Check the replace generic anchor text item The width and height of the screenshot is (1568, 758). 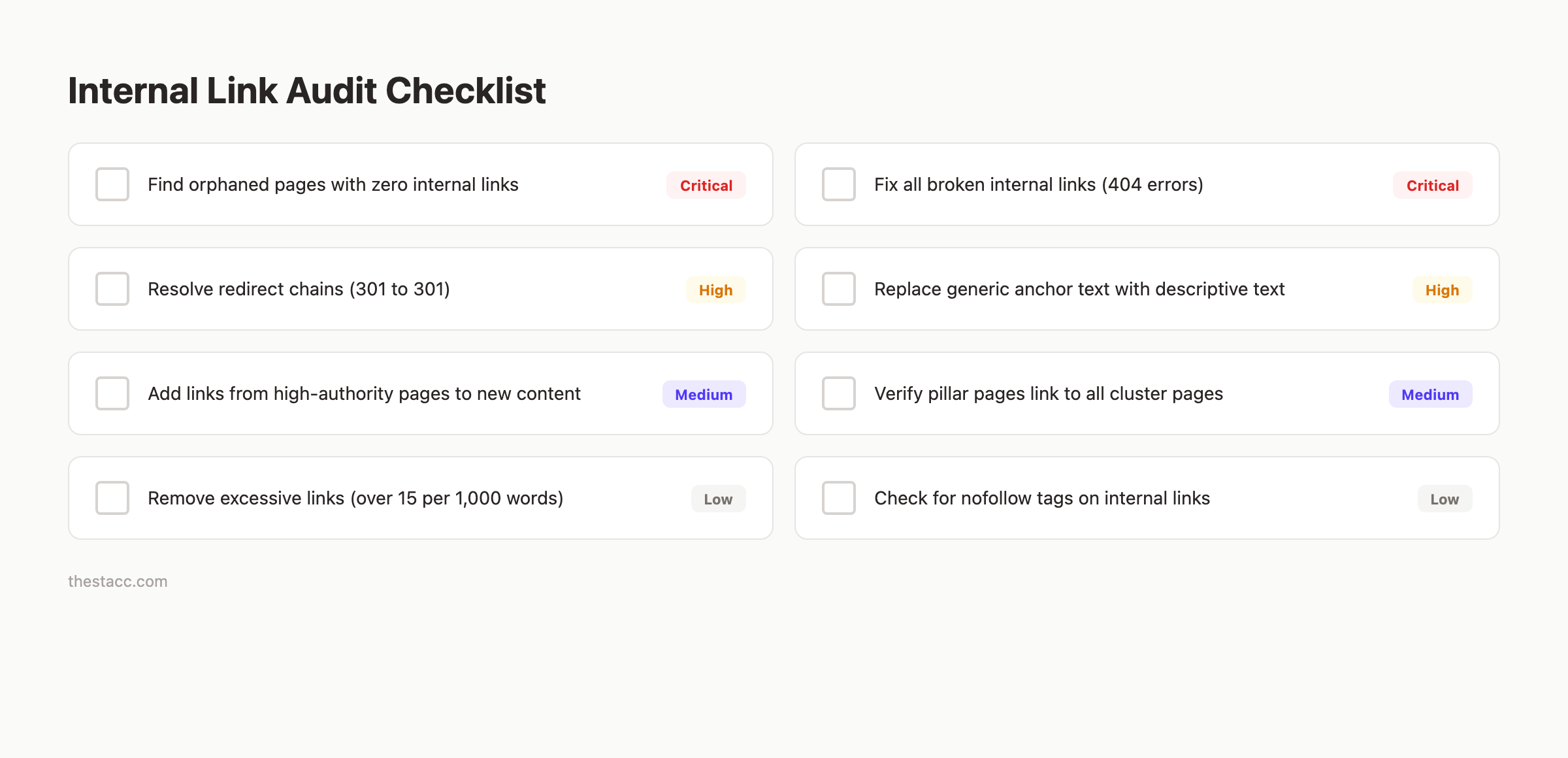(x=839, y=289)
